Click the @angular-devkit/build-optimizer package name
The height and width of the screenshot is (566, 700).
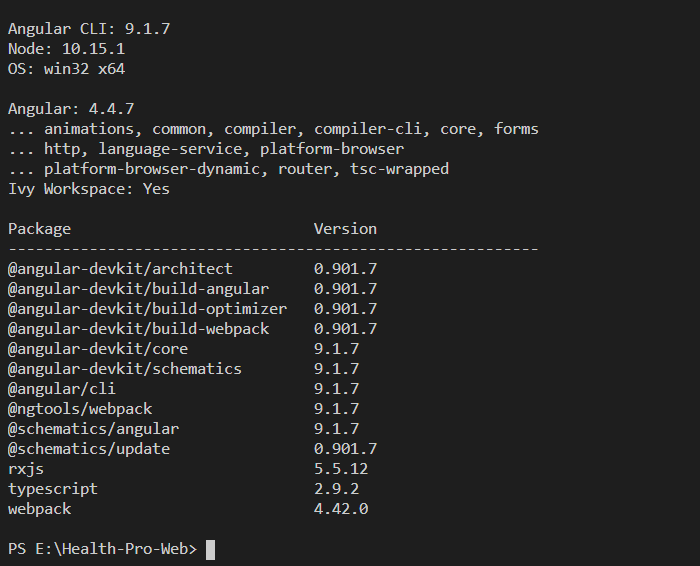147,309
